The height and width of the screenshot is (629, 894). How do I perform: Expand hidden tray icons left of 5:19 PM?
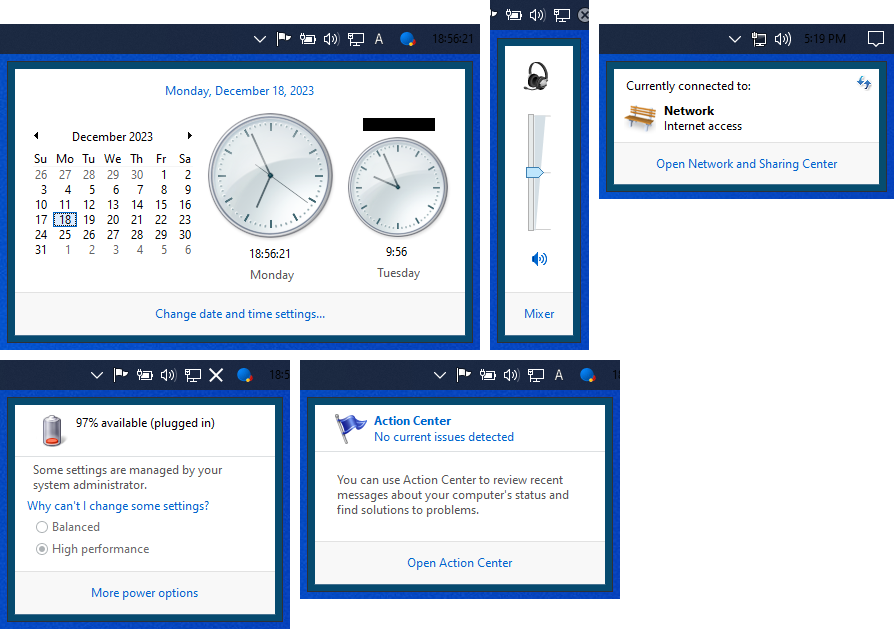tap(735, 39)
